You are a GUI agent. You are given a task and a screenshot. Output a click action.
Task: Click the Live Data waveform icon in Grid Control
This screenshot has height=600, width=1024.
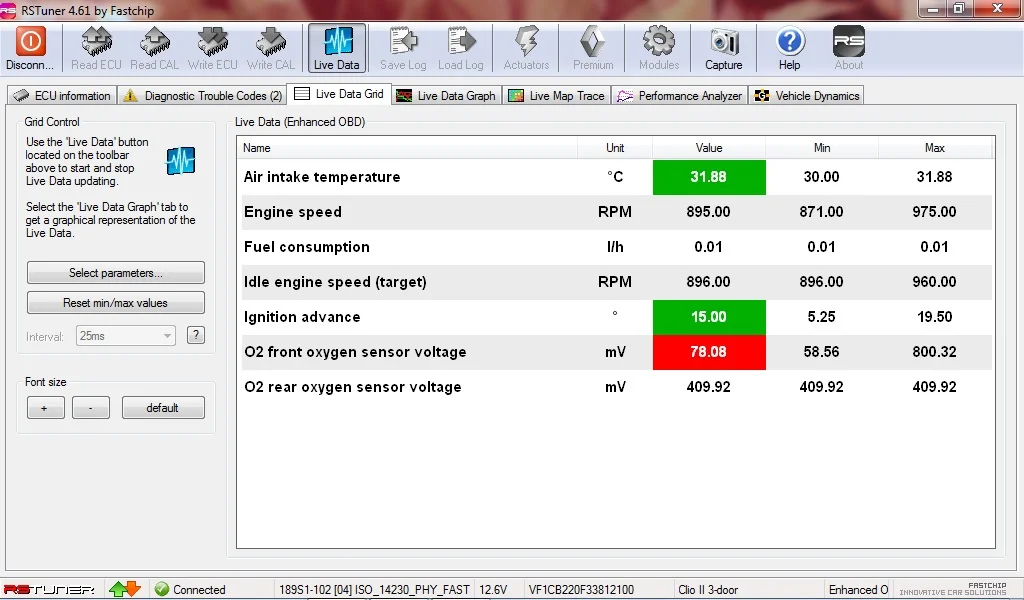181,161
